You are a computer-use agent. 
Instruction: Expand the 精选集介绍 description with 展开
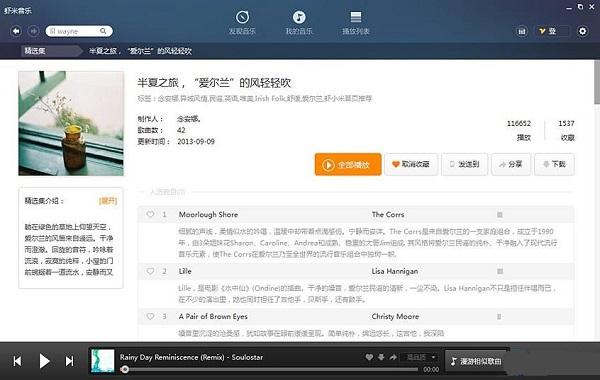(x=108, y=201)
